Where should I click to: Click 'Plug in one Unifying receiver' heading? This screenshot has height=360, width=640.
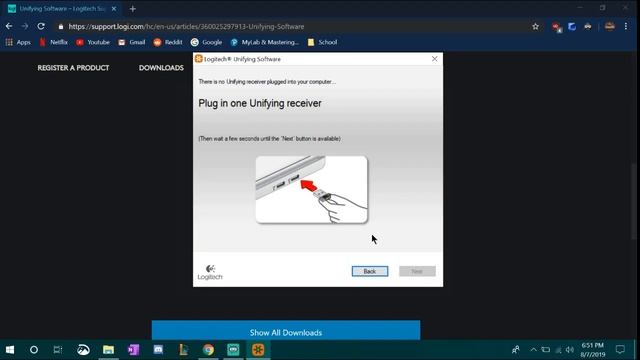[260, 103]
